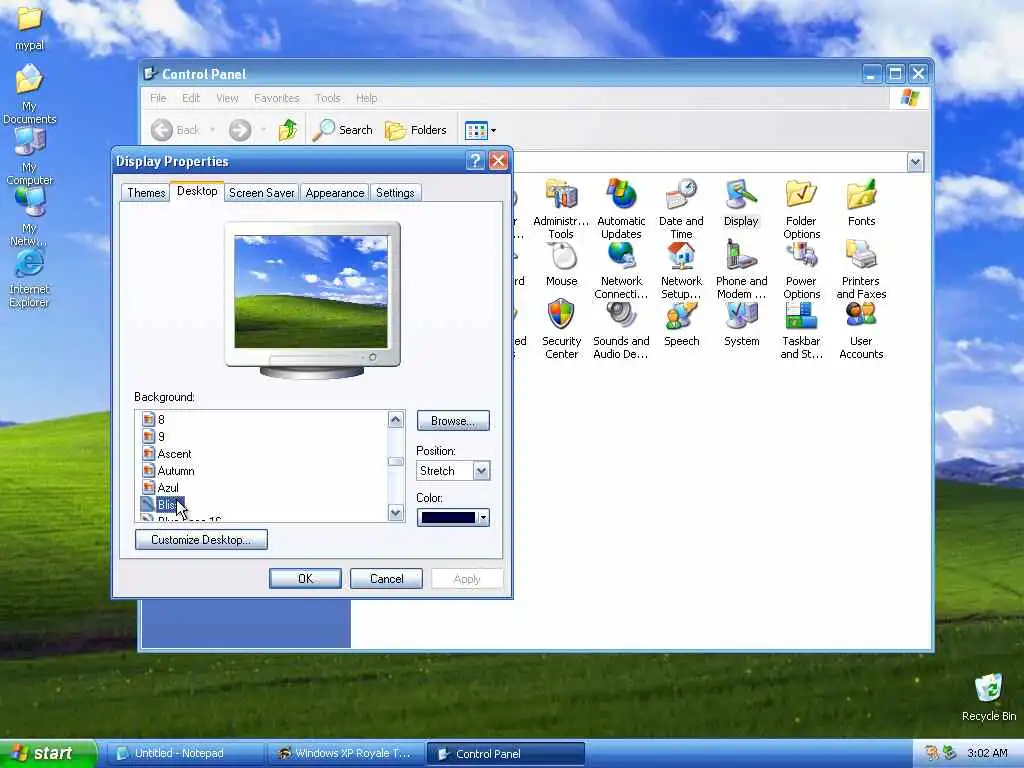This screenshot has width=1024, height=768.
Task: Open the View menu in Control Panel
Action: [227, 98]
